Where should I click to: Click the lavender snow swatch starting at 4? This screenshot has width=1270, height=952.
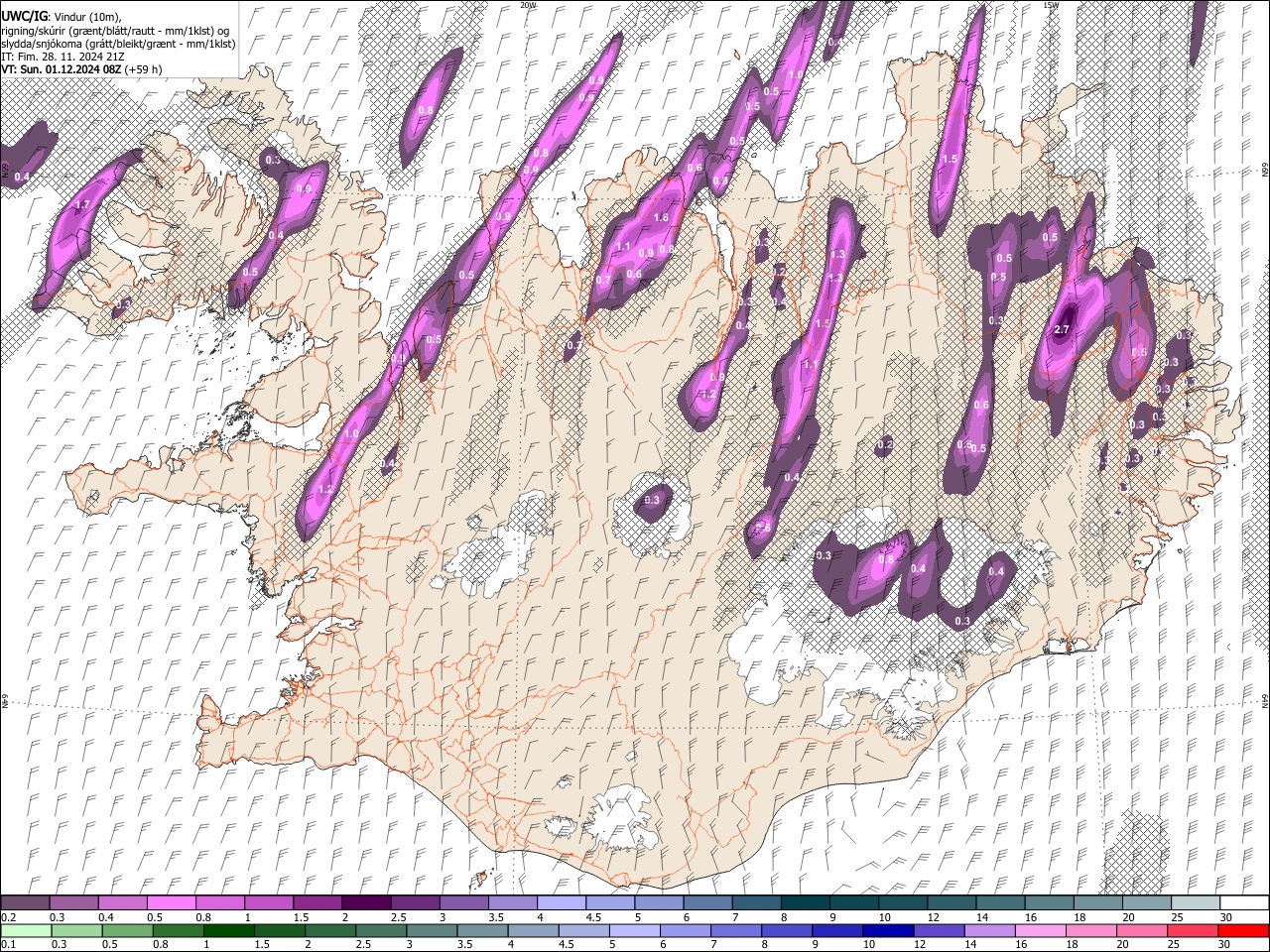(x=560, y=902)
